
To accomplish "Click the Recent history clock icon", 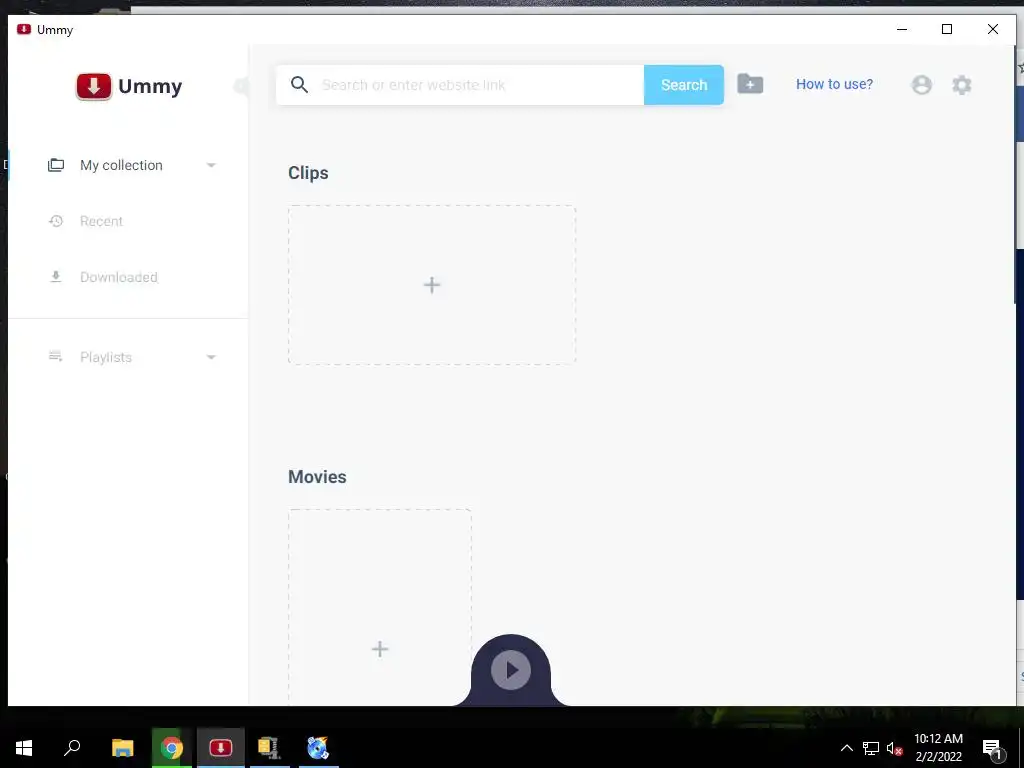I will point(56,221).
